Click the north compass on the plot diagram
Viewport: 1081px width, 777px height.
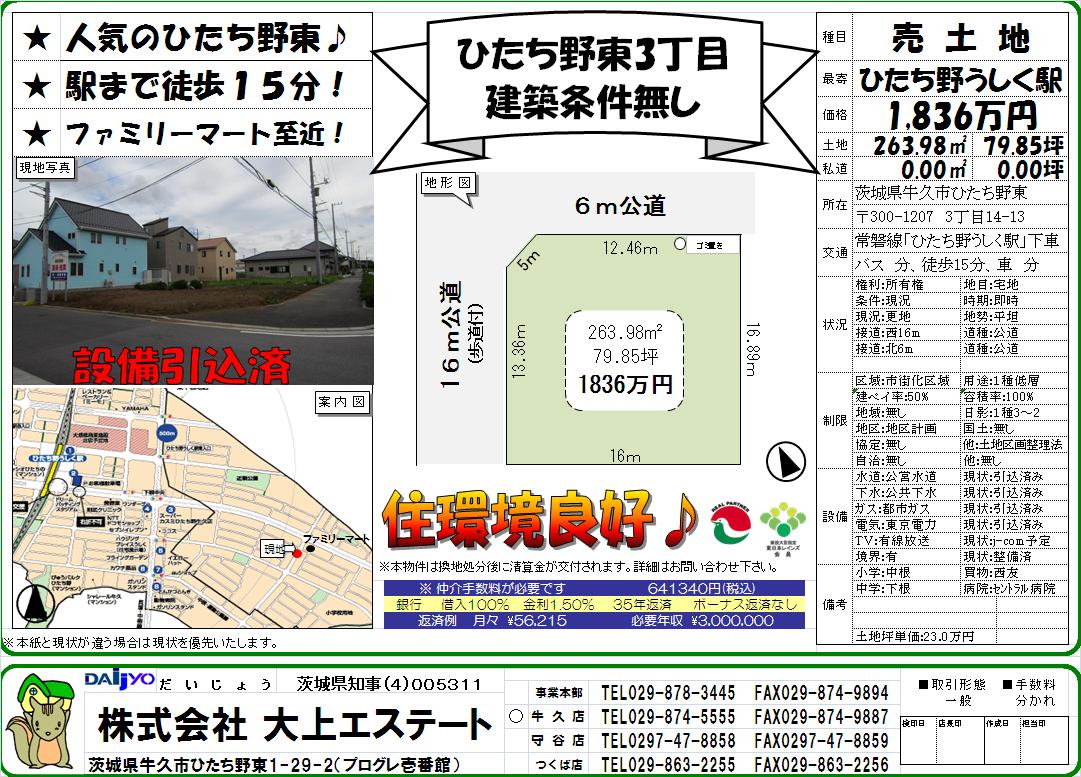tap(784, 461)
